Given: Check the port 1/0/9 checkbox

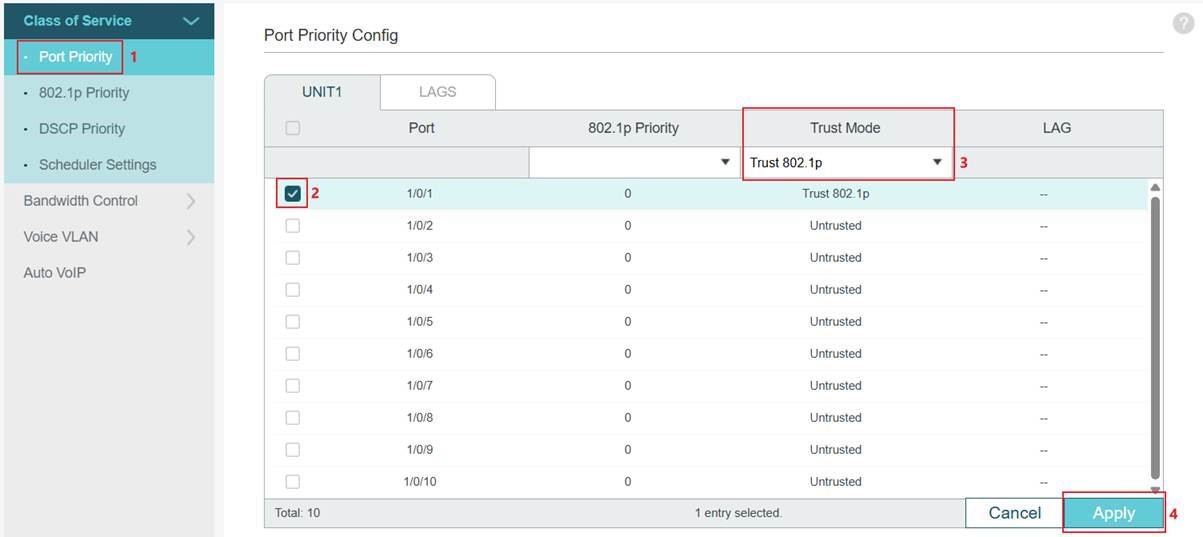Looking at the screenshot, I should (292, 450).
